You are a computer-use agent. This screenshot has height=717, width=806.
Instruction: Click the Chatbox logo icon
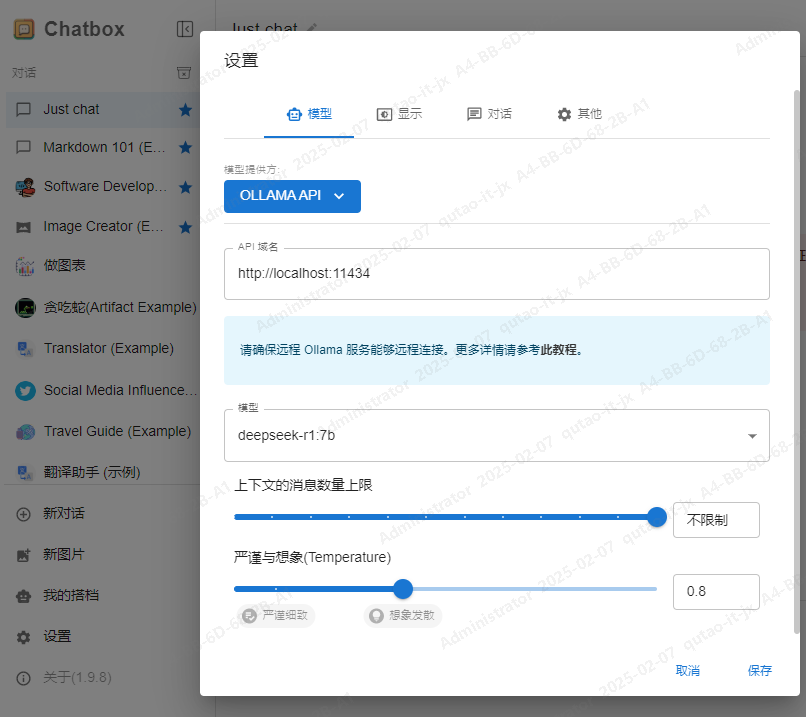click(24, 29)
